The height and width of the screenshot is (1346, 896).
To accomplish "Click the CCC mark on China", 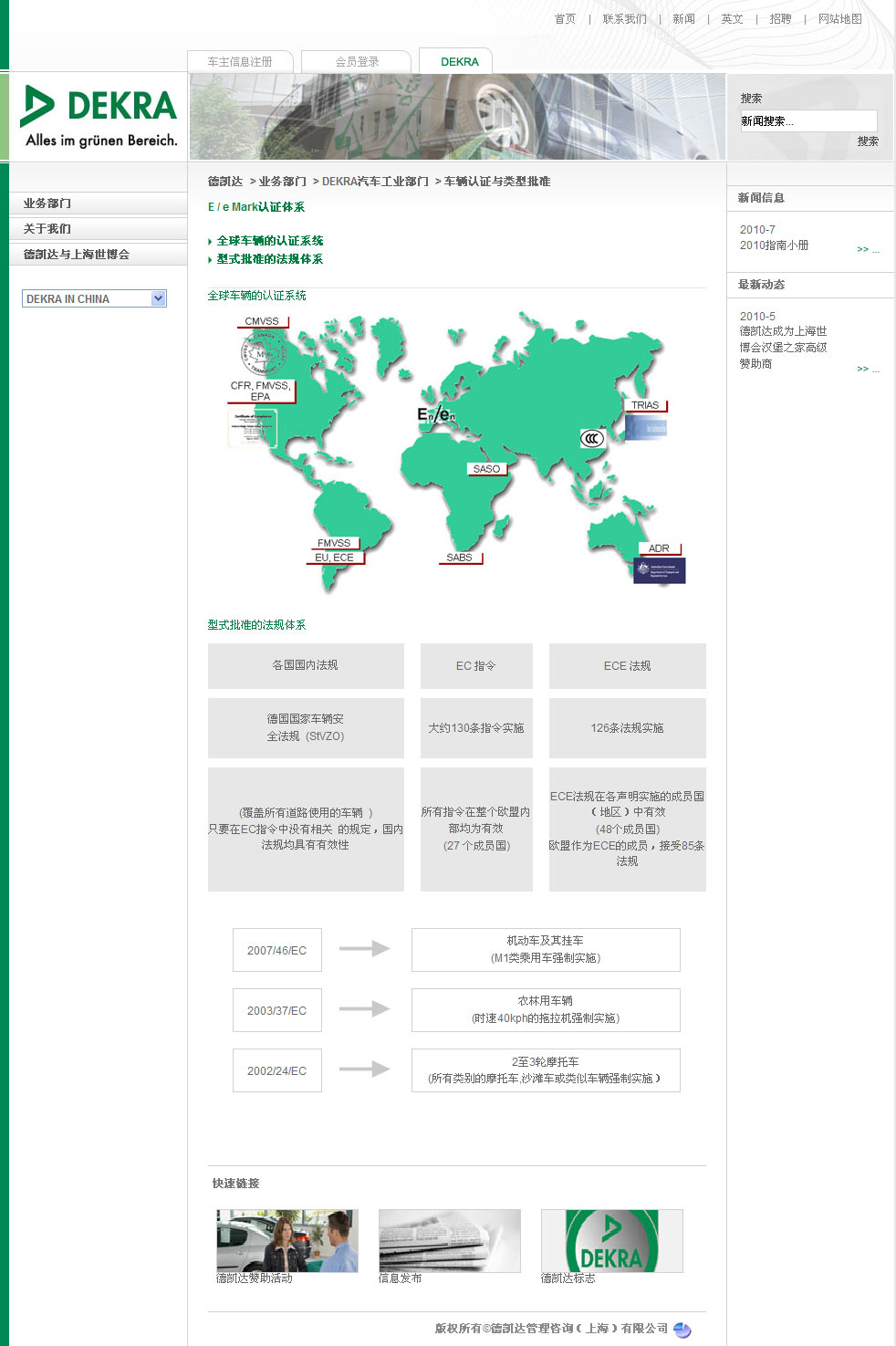I will point(593,439).
